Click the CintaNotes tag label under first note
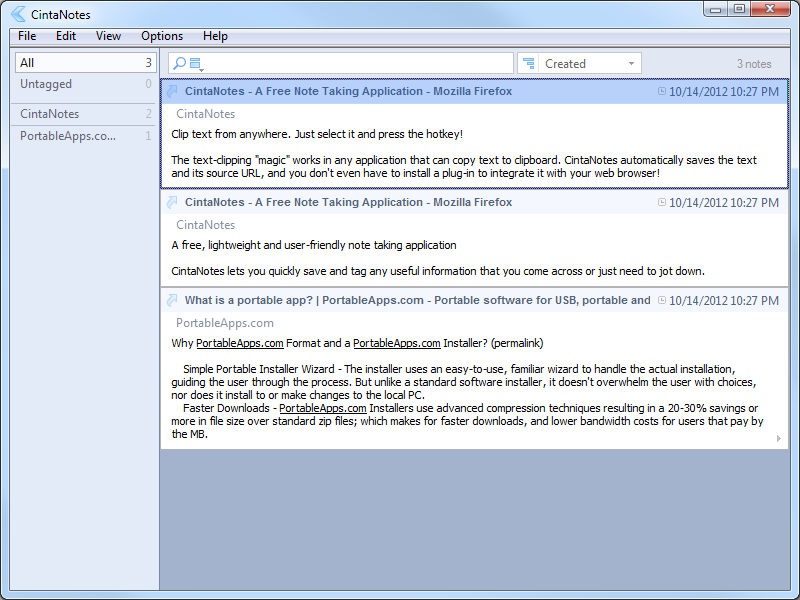 pyautogui.click(x=206, y=114)
